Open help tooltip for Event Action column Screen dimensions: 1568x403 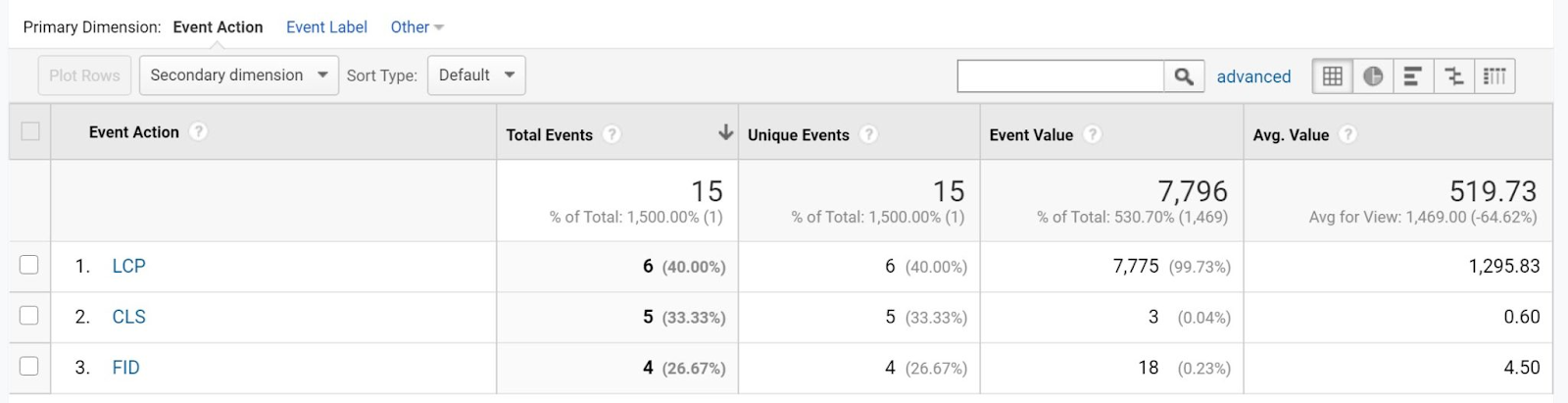pyautogui.click(x=199, y=131)
